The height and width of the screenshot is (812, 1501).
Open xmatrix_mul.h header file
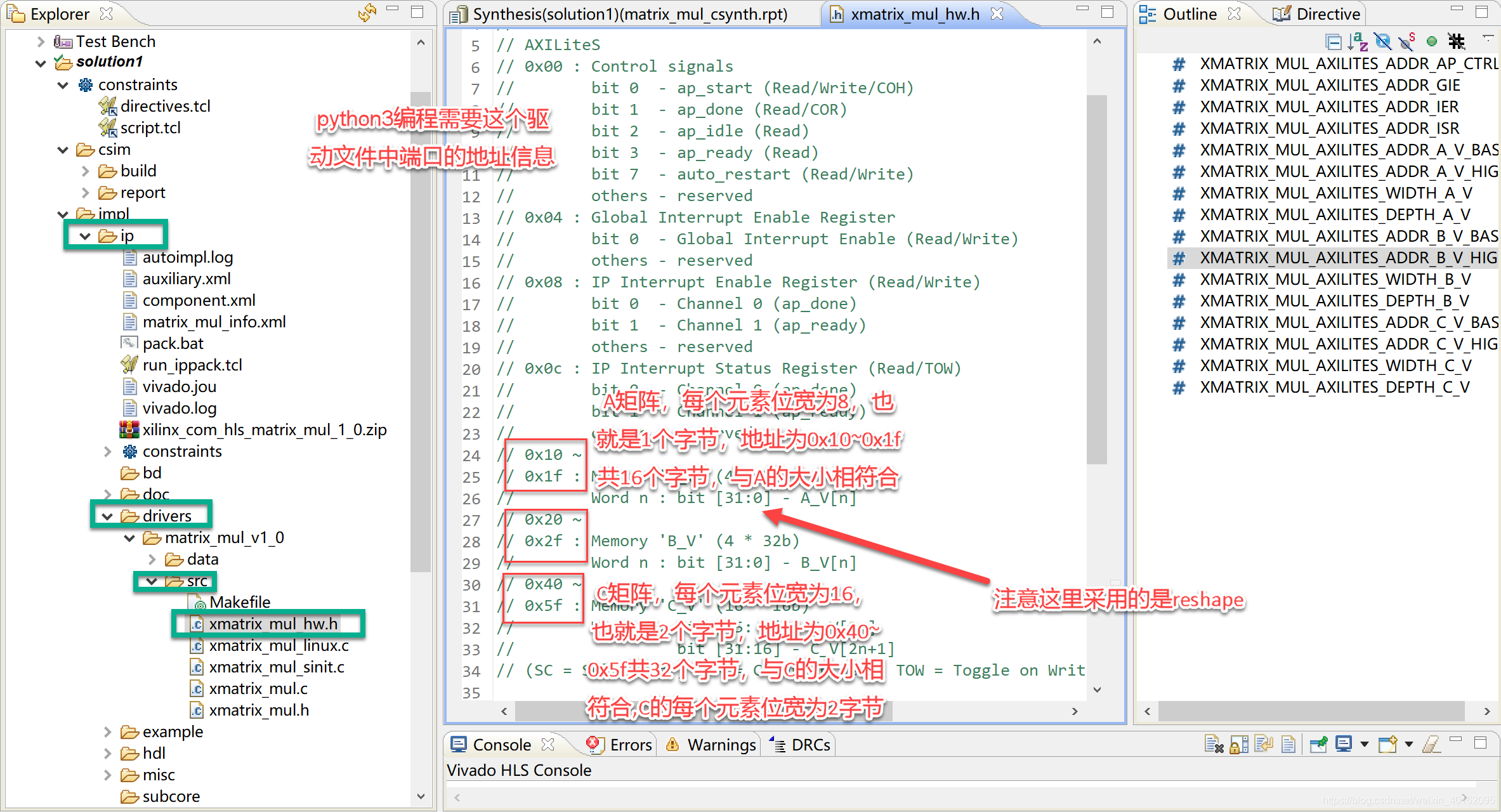pyautogui.click(x=259, y=710)
